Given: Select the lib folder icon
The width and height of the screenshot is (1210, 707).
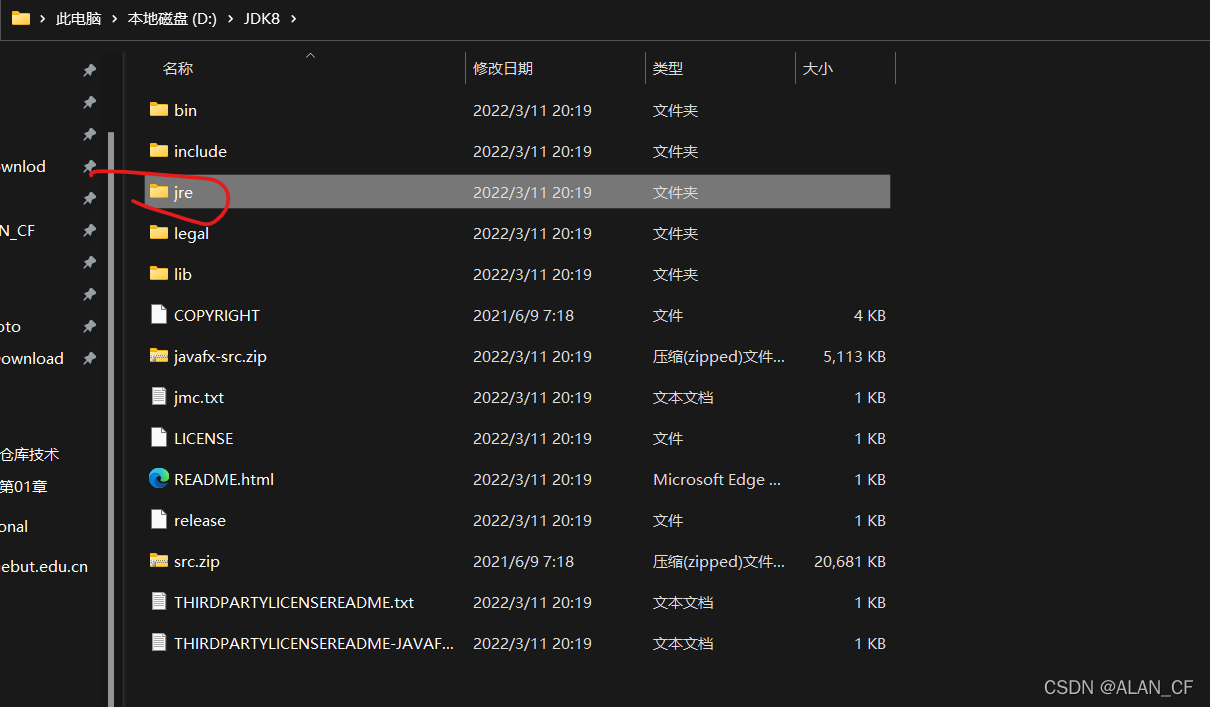Looking at the screenshot, I should (158, 274).
